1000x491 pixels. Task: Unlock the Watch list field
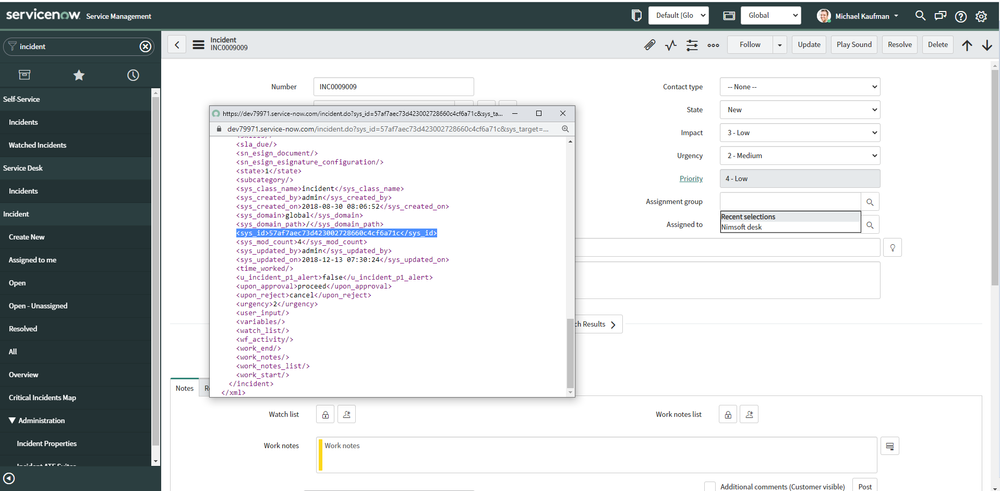[x=325, y=414]
